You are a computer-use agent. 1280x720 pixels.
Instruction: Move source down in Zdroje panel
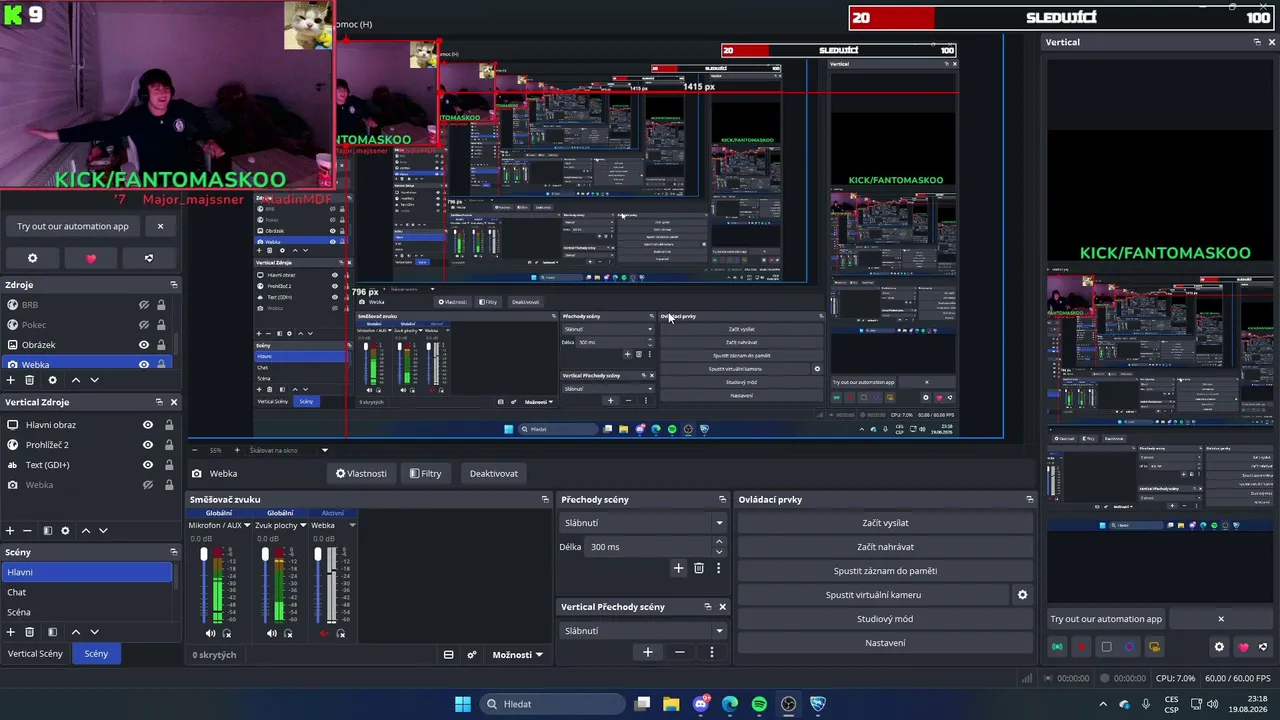tap(95, 380)
